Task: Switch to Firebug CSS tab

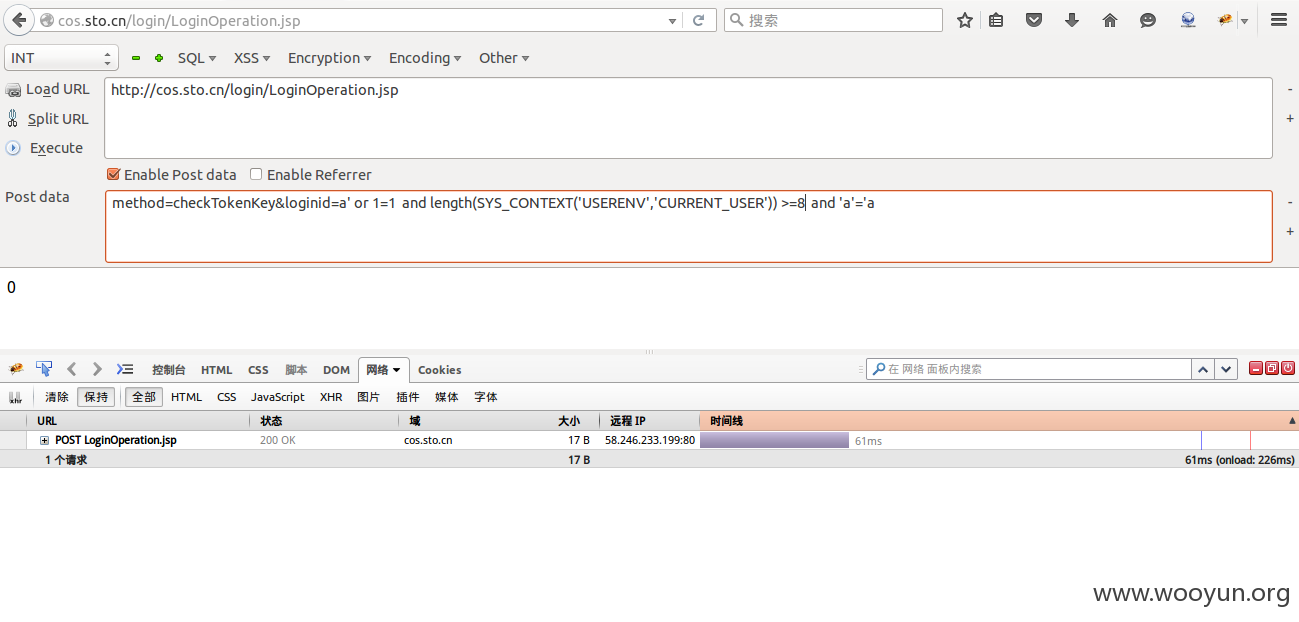Action: click(x=258, y=370)
